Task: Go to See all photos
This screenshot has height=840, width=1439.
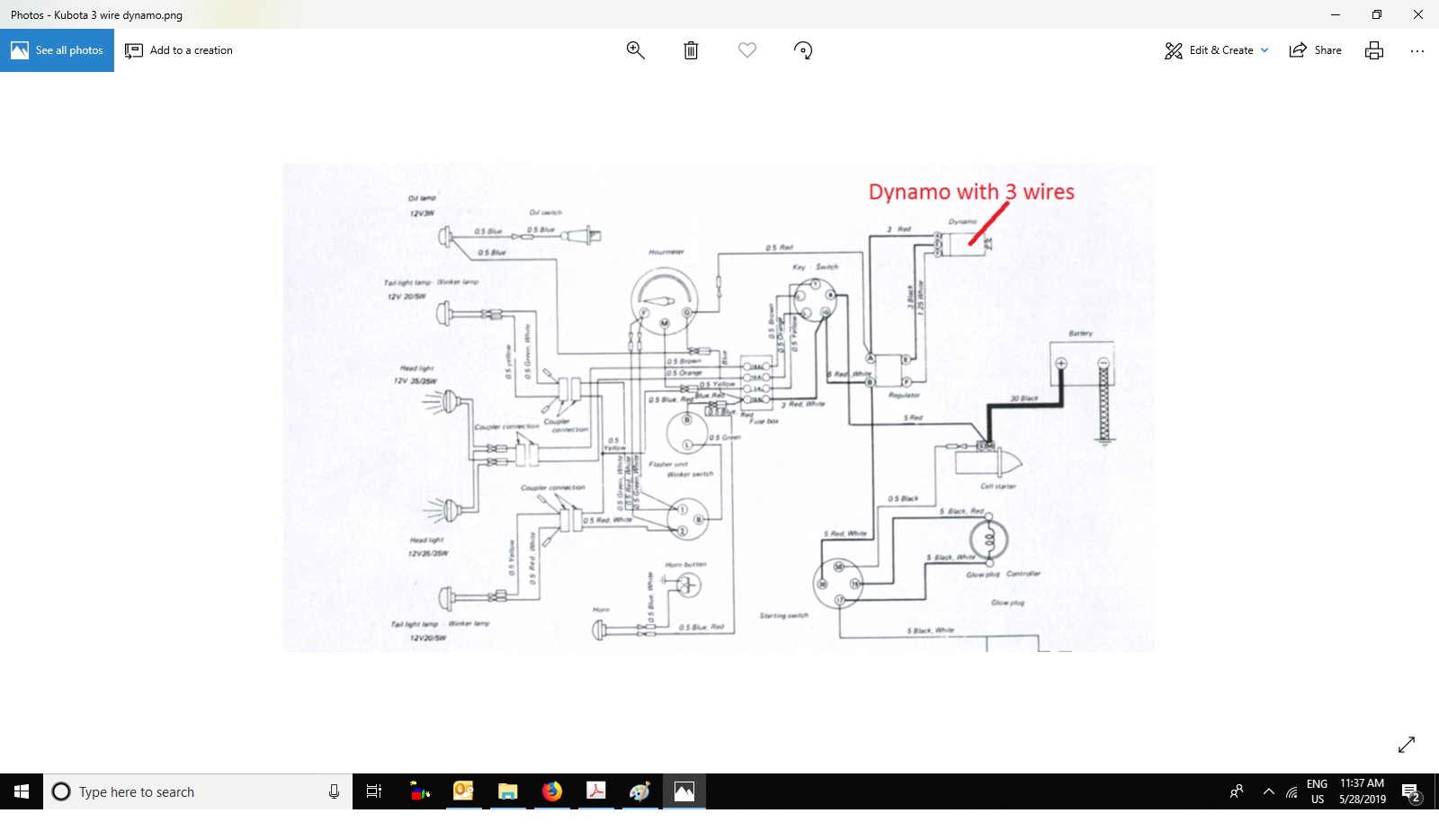Action: 58,50
